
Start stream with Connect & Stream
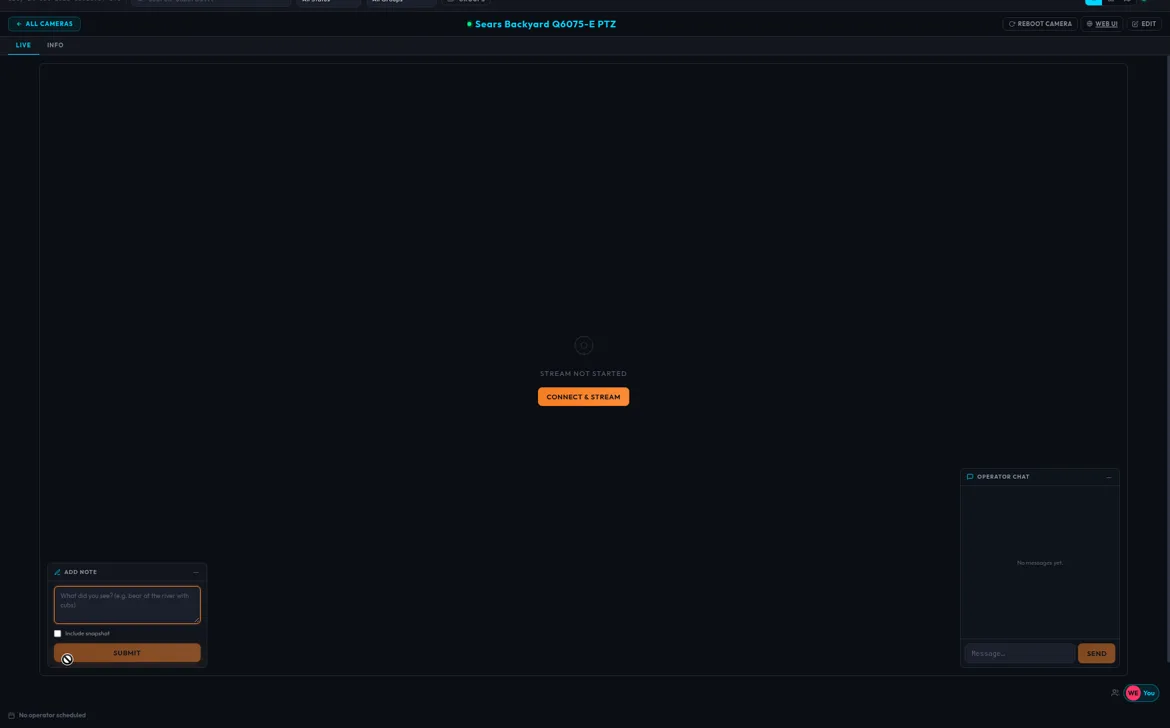(x=584, y=397)
